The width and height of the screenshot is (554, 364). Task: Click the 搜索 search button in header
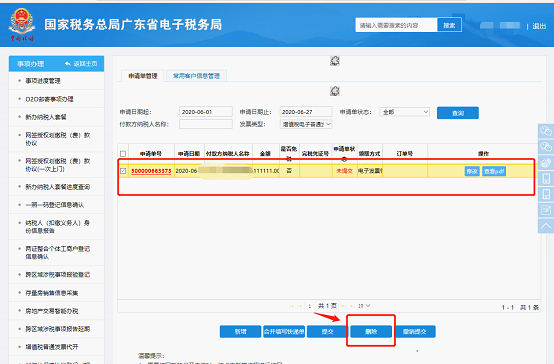(x=449, y=25)
